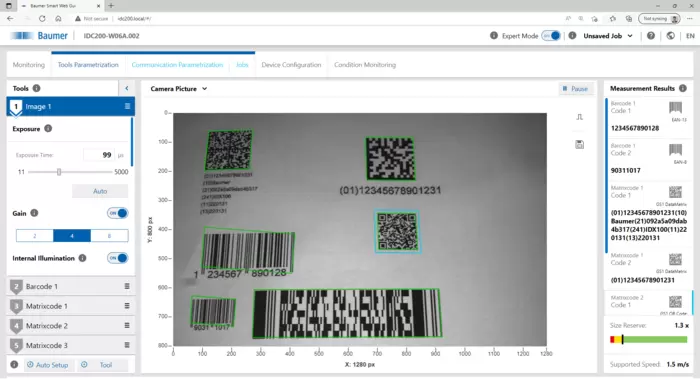The height and width of the screenshot is (379, 700).
Task: Click the Exposure Time slider handle
Action: click(x=59, y=172)
